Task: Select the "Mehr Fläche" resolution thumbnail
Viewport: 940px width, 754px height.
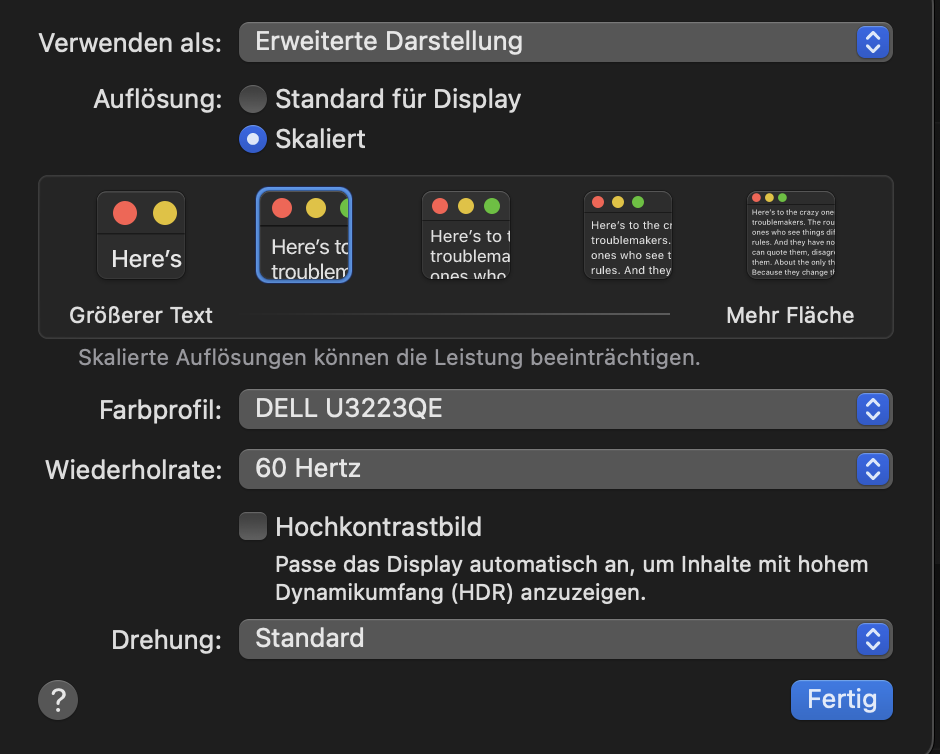Action: coord(791,235)
